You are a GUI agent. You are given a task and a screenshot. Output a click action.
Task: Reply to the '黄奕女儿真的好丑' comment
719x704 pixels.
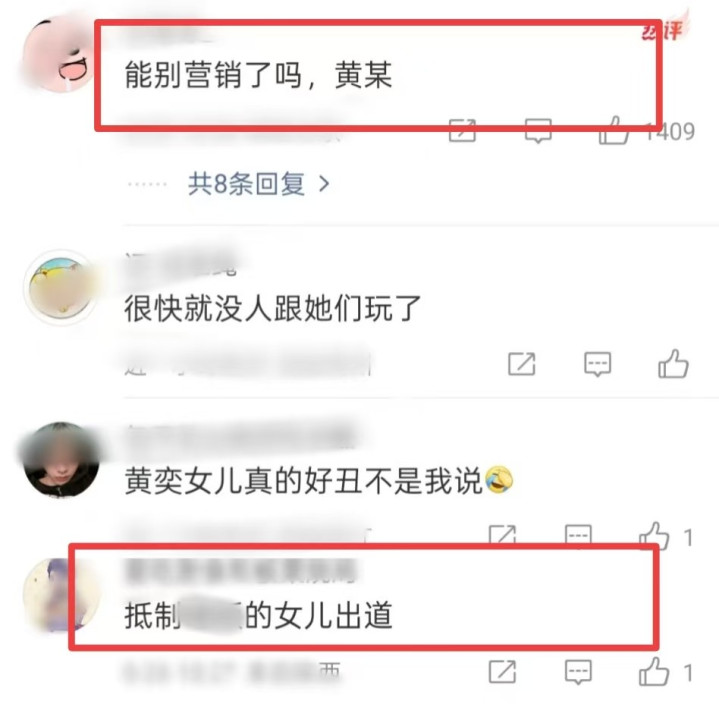pyautogui.click(x=578, y=537)
